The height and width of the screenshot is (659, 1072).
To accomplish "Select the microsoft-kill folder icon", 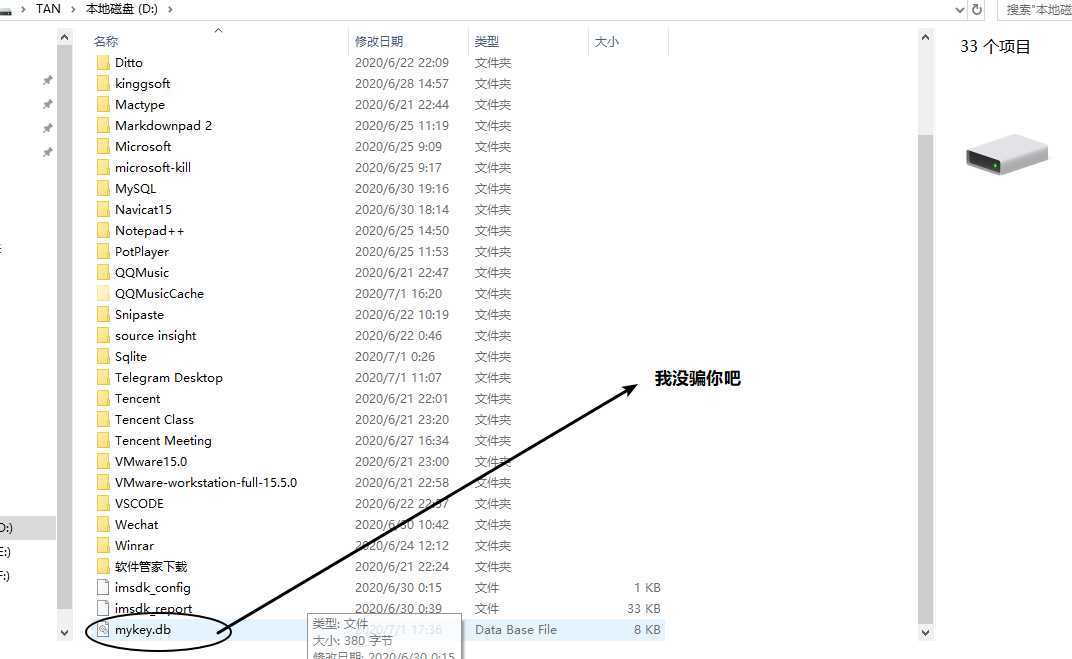I will (x=103, y=167).
